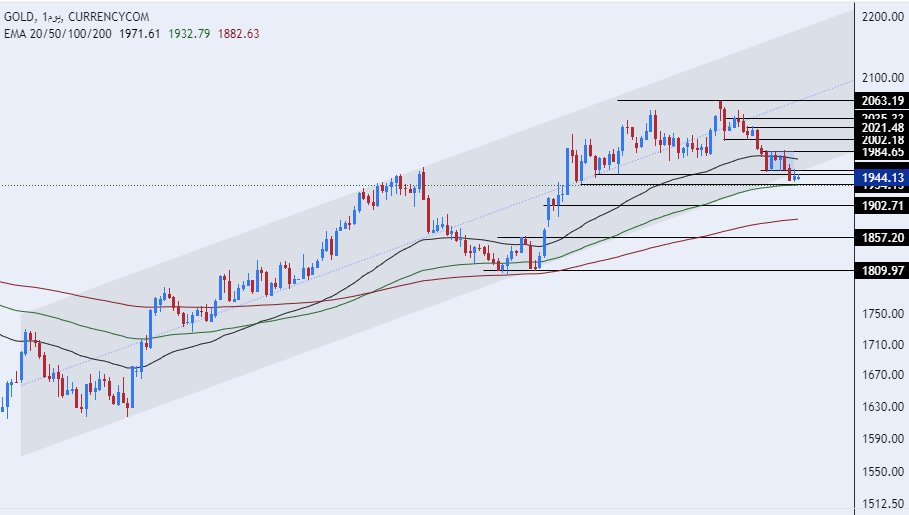Select the 1984.65 price level label
This screenshot has height=515, width=909.
tap(883, 152)
